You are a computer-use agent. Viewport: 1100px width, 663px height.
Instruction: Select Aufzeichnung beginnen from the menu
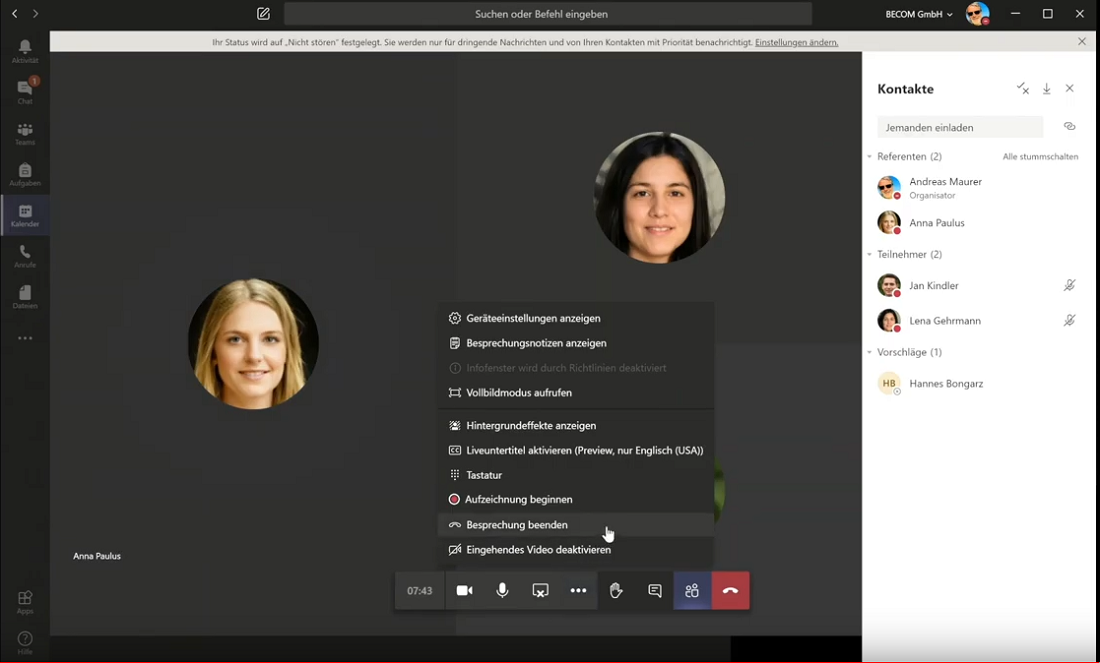coord(518,500)
